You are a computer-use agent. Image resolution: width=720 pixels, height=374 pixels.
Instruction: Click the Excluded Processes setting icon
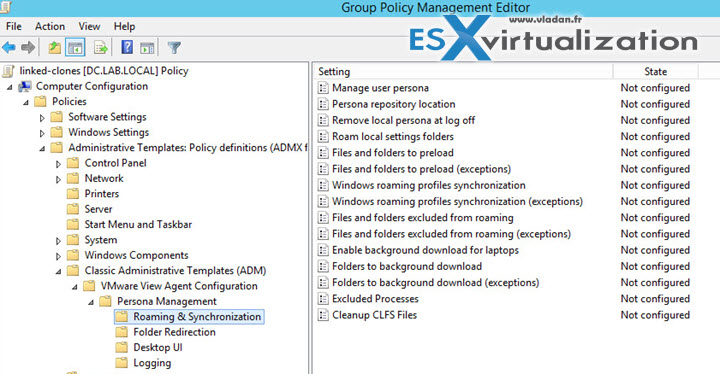(x=323, y=299)
